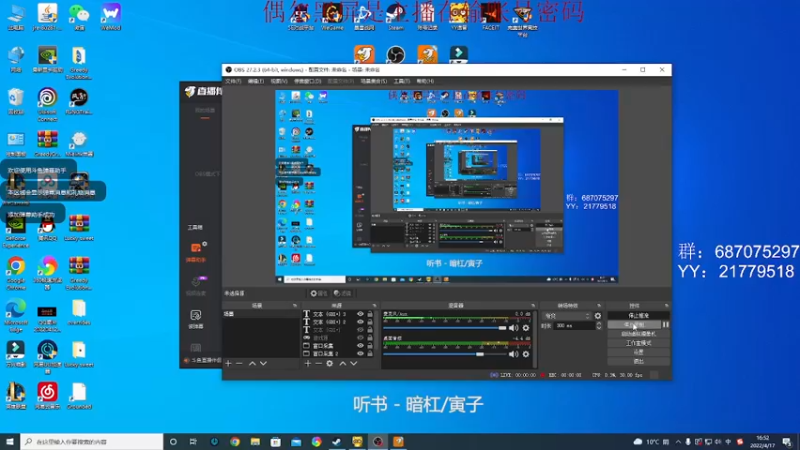Viewport: 800px width, 450px height.
Task: Click OBS Studio icon in taskbar
Action: tap(378, 441)
